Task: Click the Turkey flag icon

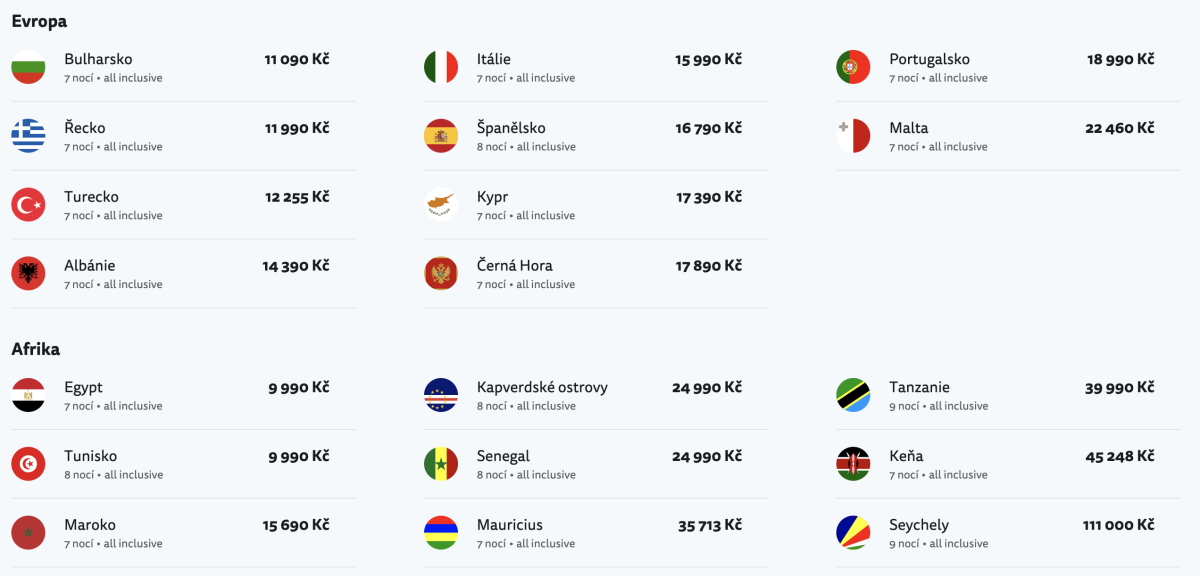Action: point(28,205)
